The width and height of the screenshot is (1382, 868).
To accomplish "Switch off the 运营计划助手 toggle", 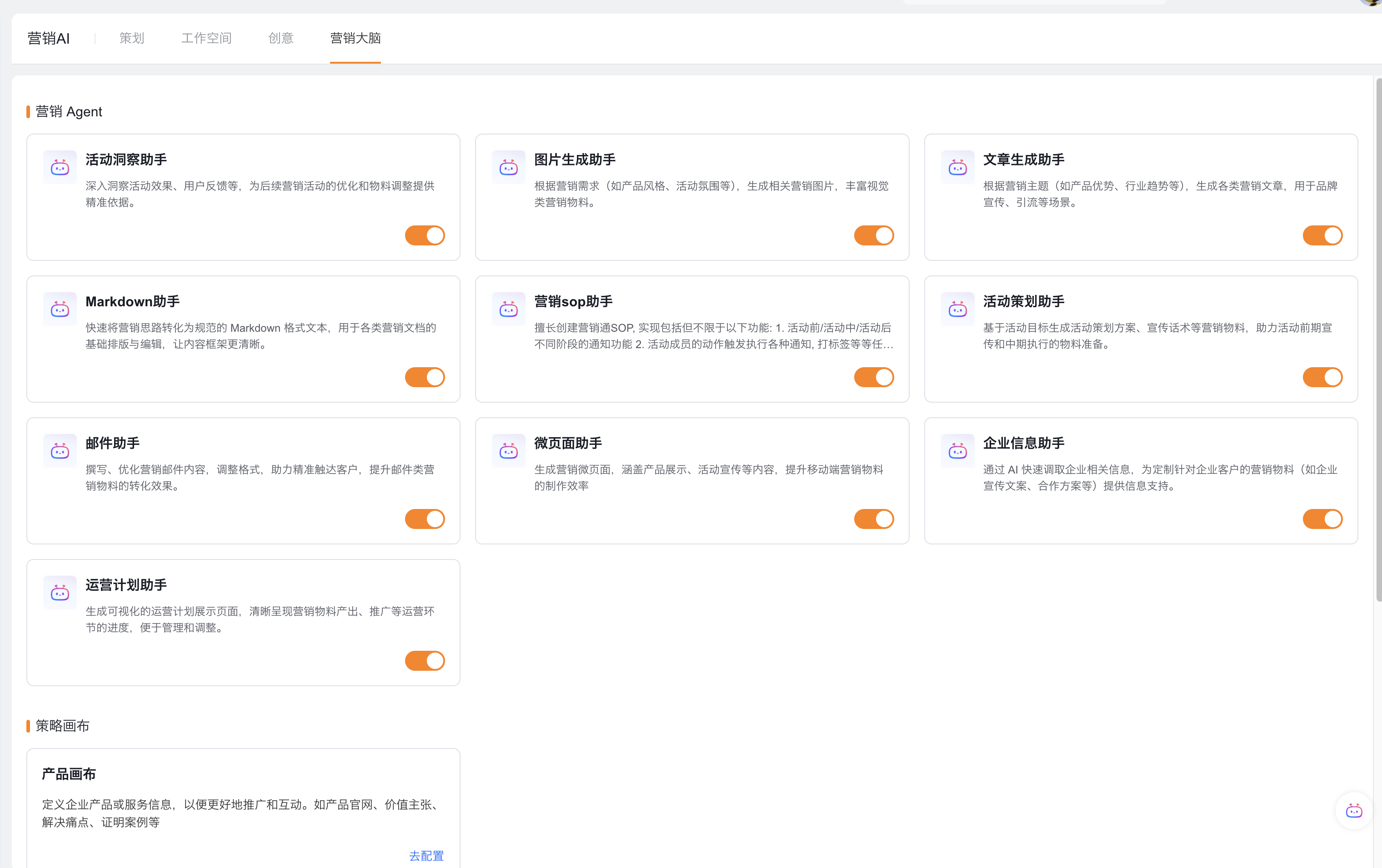I will coord(425,660).
